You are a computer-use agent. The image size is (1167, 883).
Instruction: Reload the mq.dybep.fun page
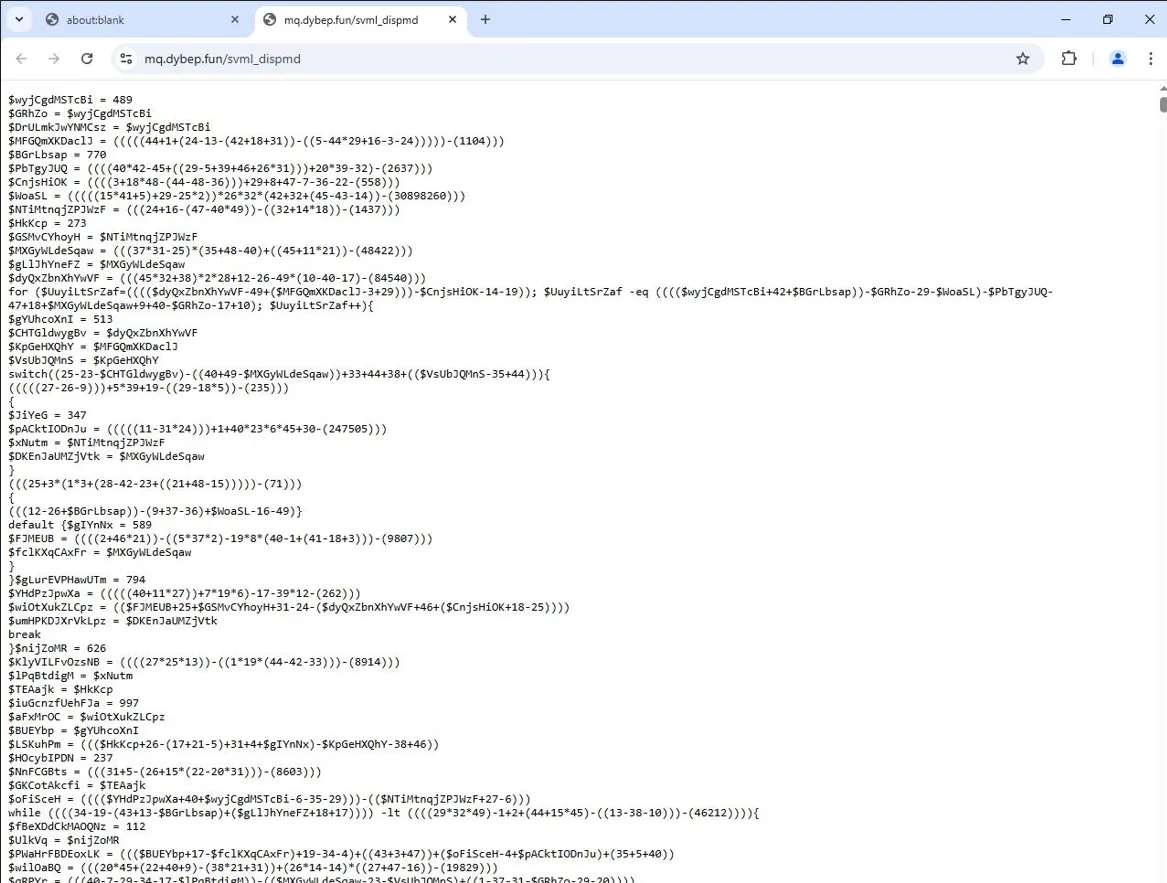tap(87, 58)
